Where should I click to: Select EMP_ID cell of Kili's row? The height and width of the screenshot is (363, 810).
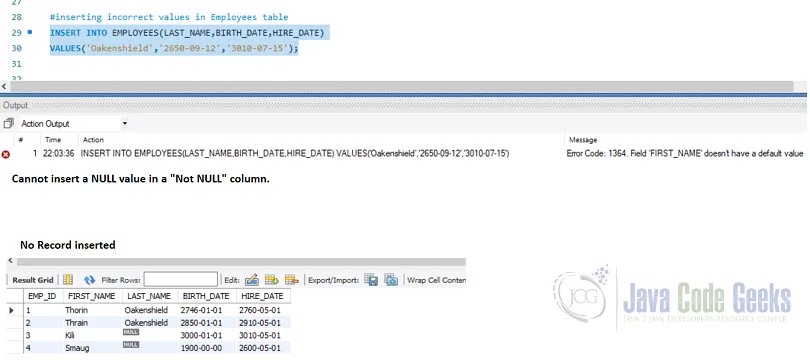pyautogui.click(x=43, y=335)
